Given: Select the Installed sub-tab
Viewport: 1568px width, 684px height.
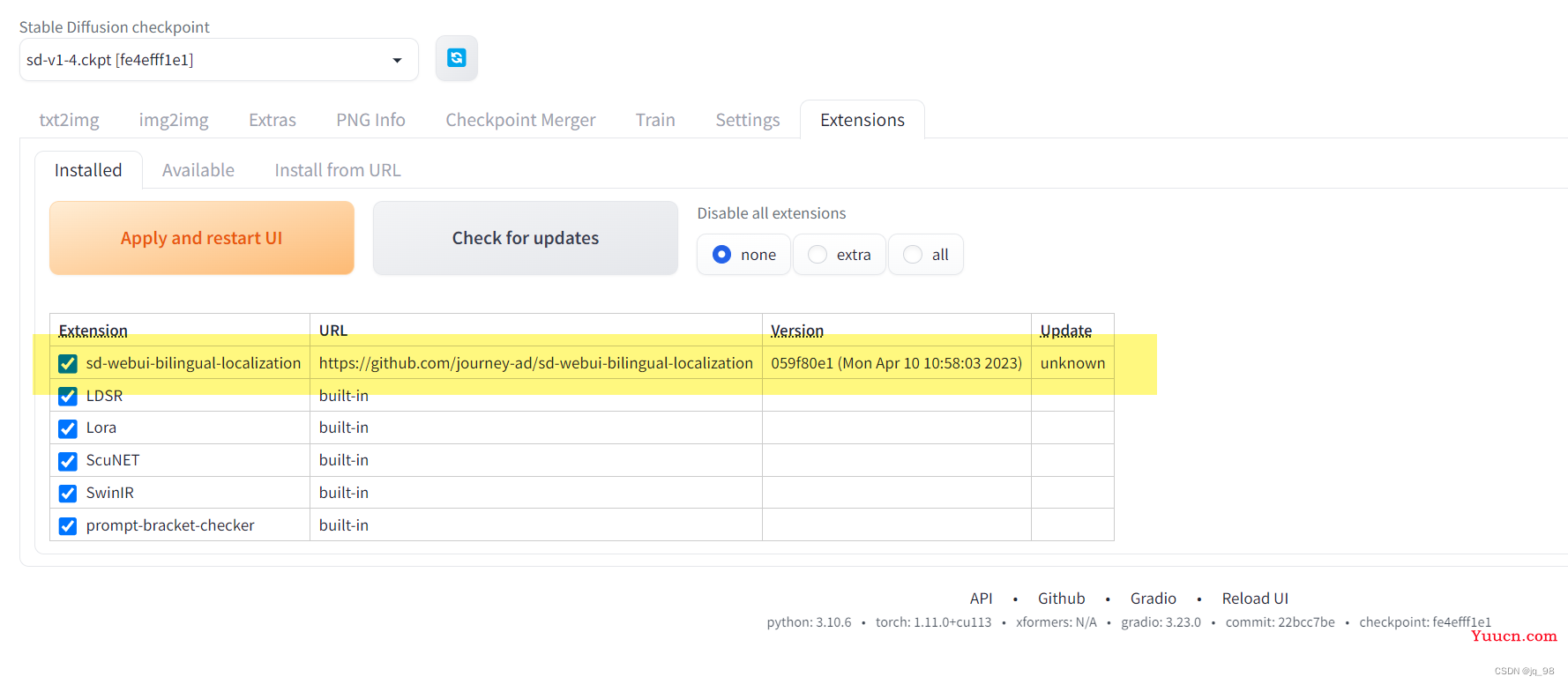Looking at the screenshot, I should tap(88, 170).
